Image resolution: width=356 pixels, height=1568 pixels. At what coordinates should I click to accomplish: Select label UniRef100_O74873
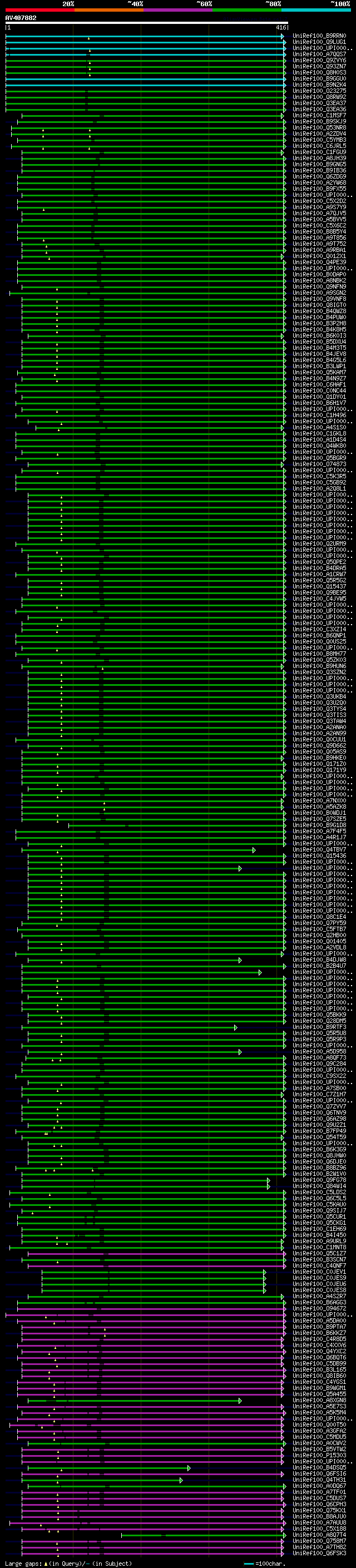point(319,464)
